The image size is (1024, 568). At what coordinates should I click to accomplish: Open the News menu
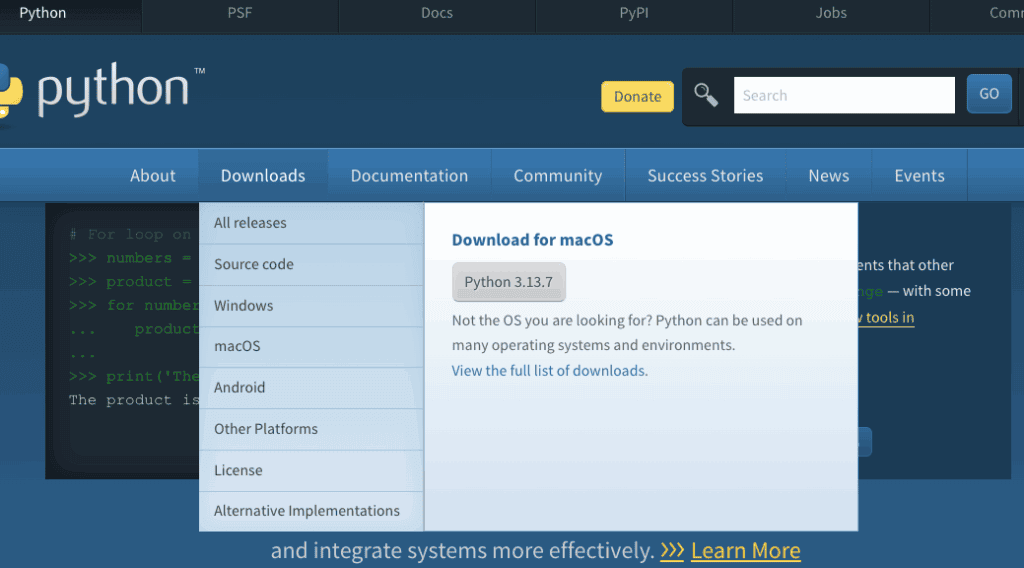(829, 176)
